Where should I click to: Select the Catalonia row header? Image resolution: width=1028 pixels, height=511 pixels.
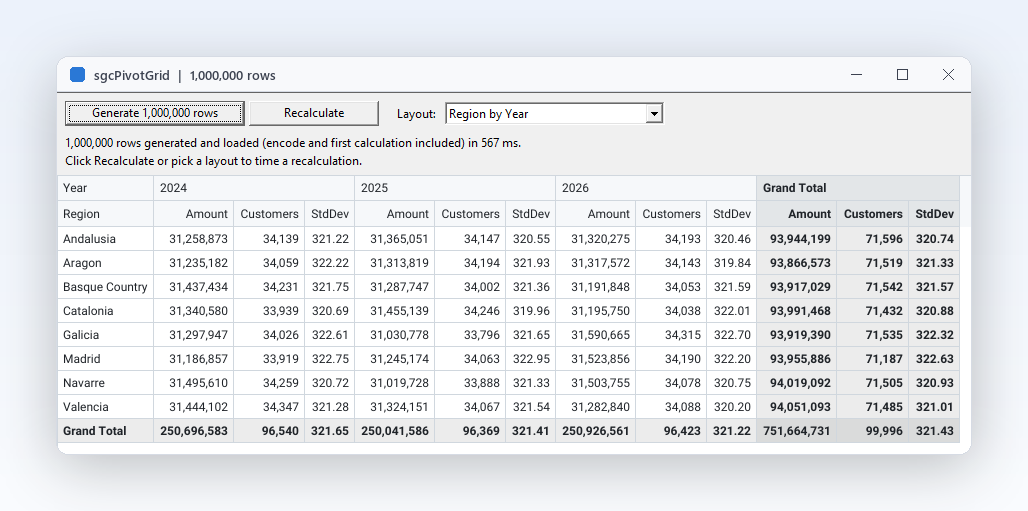pyautogui.click(x=106, y=311)
